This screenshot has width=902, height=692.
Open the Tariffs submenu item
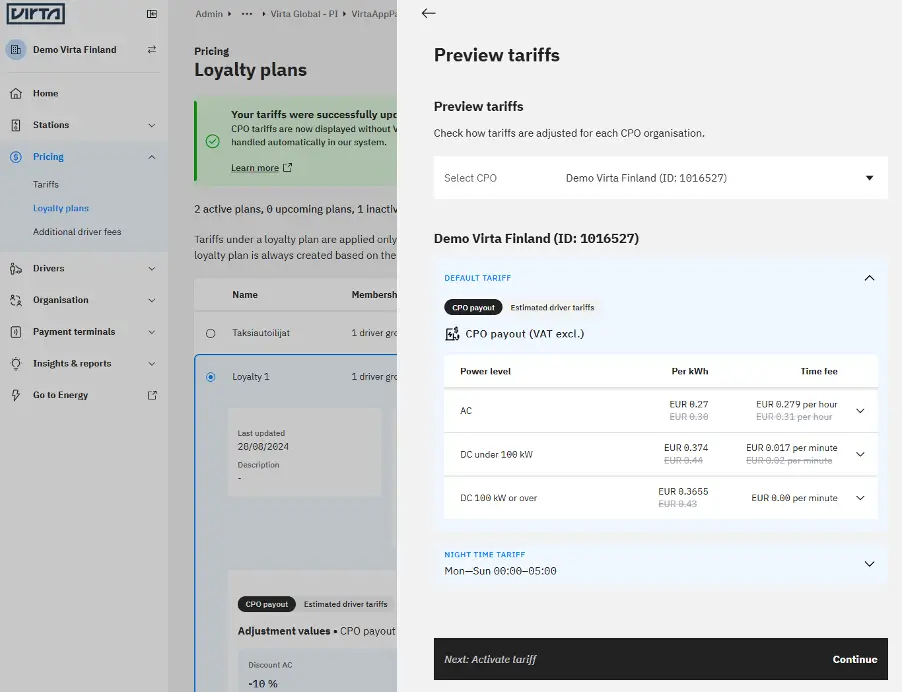point(45,185)
